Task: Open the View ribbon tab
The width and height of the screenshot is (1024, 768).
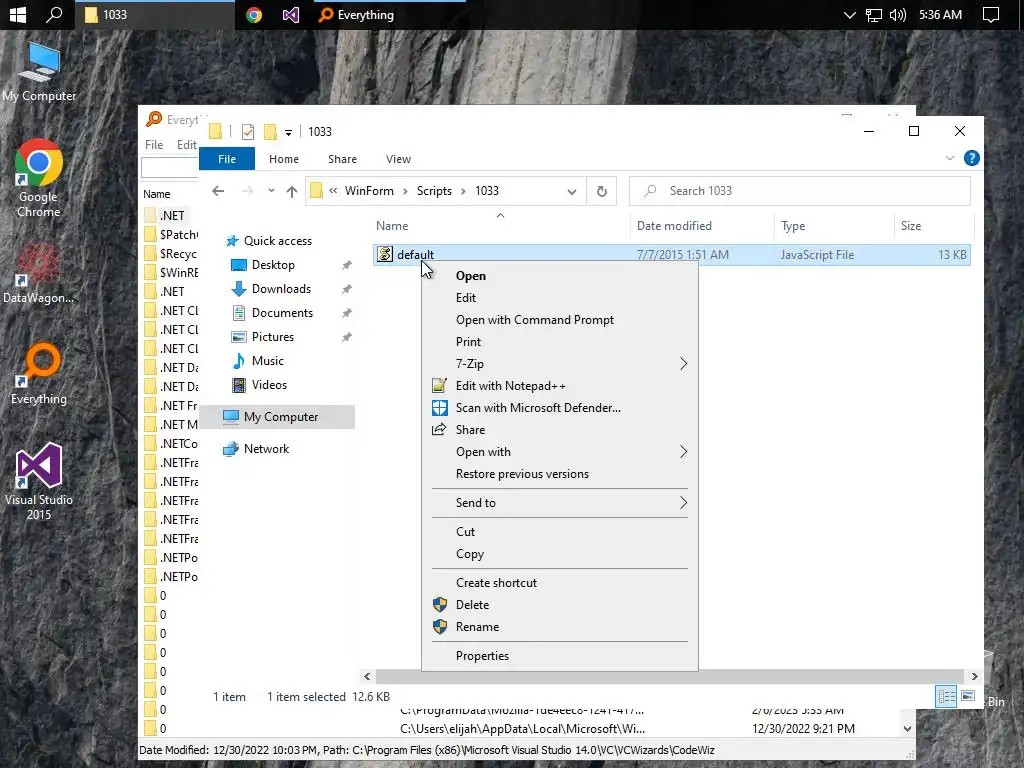Action: click(398, 159)
